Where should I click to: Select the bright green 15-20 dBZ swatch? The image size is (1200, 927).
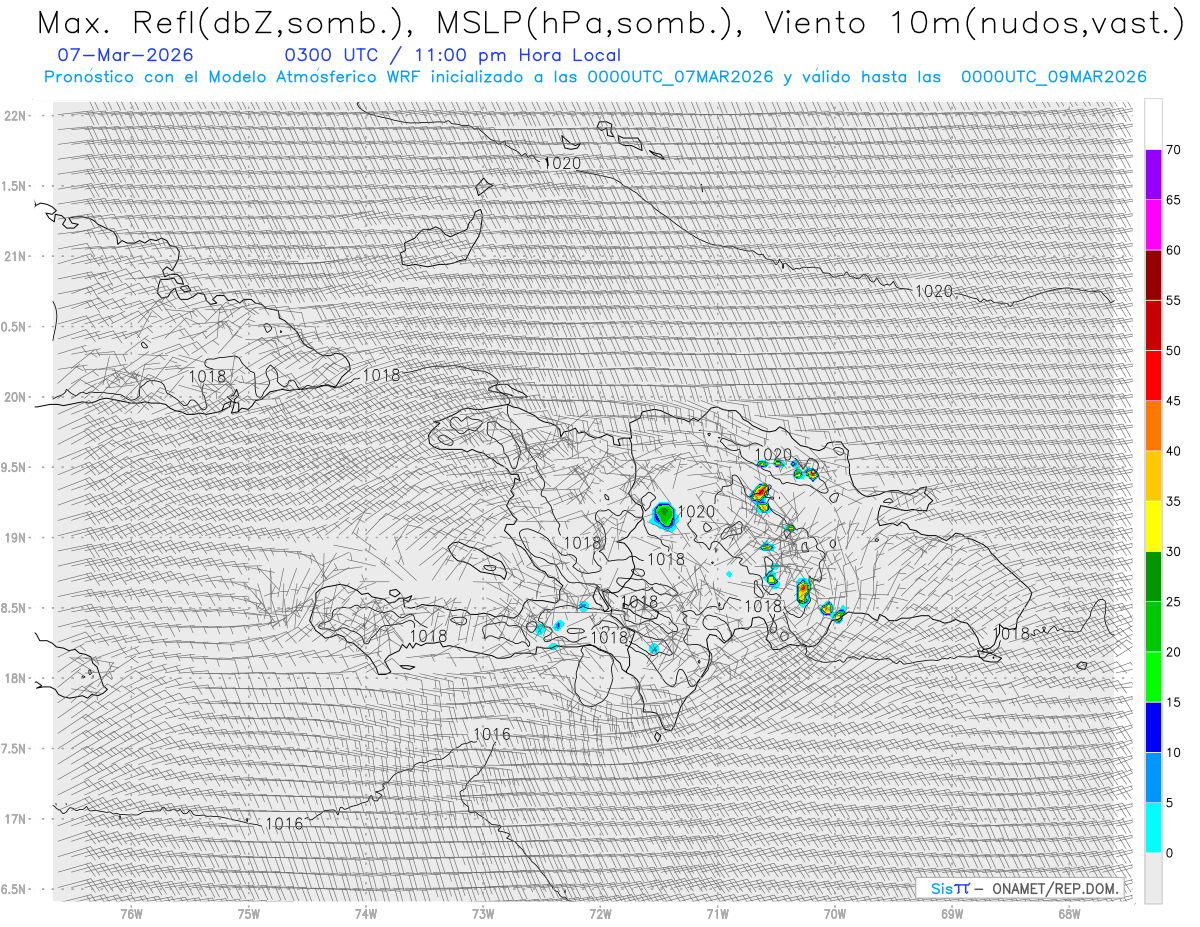tap(1153, 677)
